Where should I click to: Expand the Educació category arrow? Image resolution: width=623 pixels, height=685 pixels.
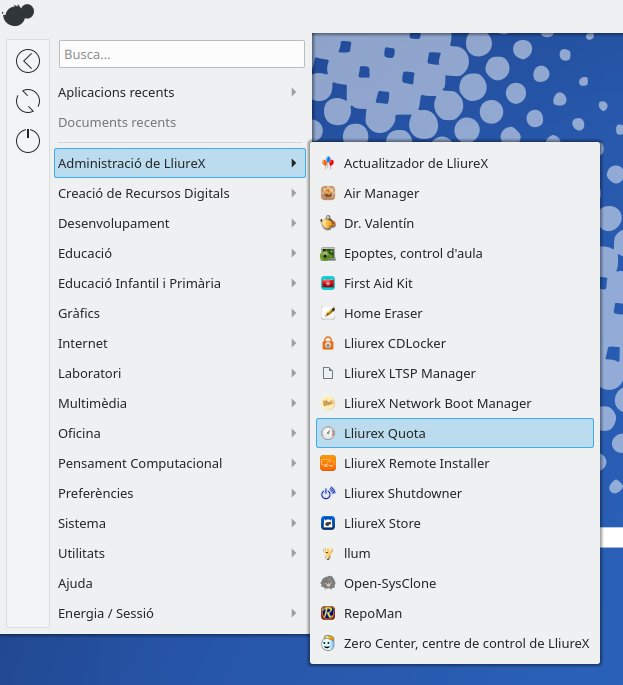pyautogui.click(x=293, y=253)
